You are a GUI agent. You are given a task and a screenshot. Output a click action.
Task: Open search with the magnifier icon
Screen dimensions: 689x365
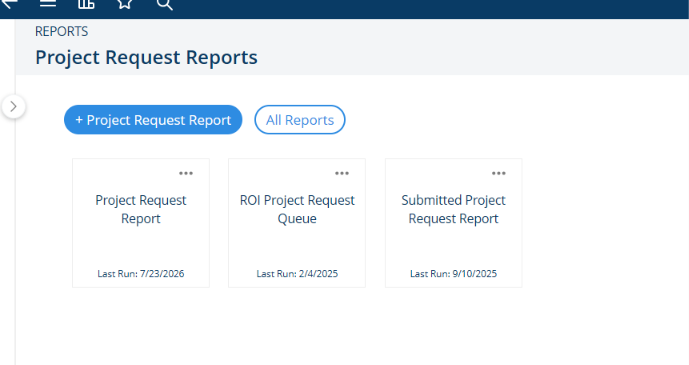point(164,4)
